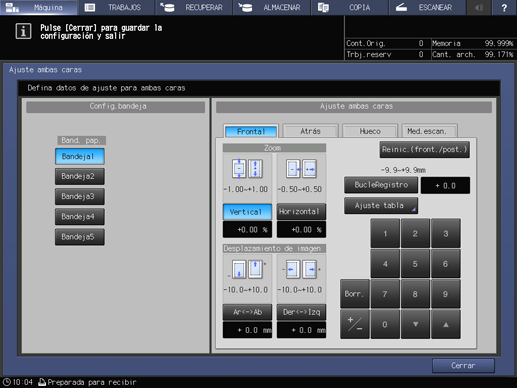Select Bandeja5 tray
This screenshot has width=517, height=388.
tap(80, 237)
